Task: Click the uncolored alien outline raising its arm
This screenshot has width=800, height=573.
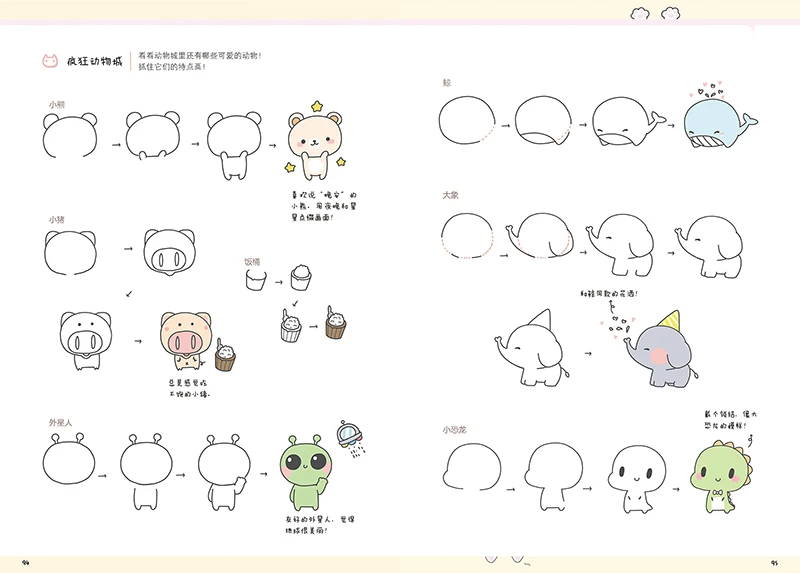Action: click(223, 472)
